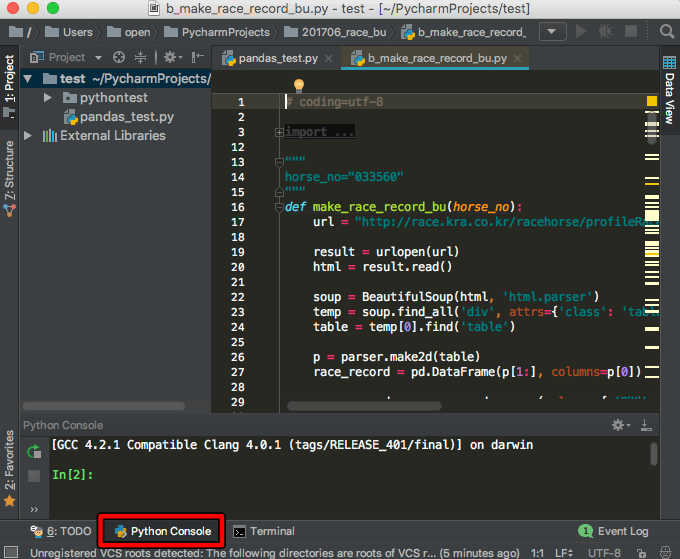680x559 pixels.
Task: Click the pythontest folder name
Action: coord(114,98)
